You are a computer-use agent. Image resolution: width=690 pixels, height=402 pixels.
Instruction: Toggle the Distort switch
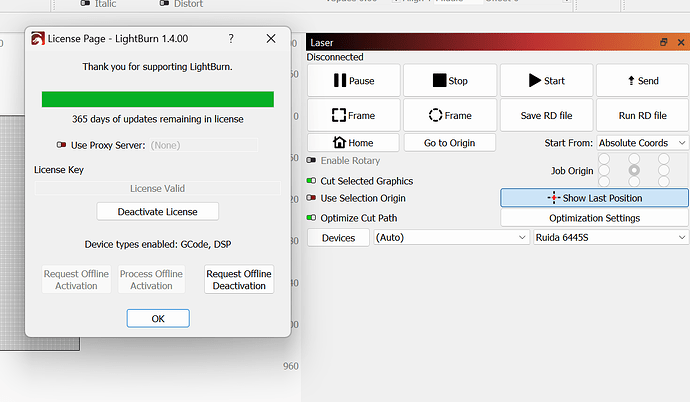165,4
